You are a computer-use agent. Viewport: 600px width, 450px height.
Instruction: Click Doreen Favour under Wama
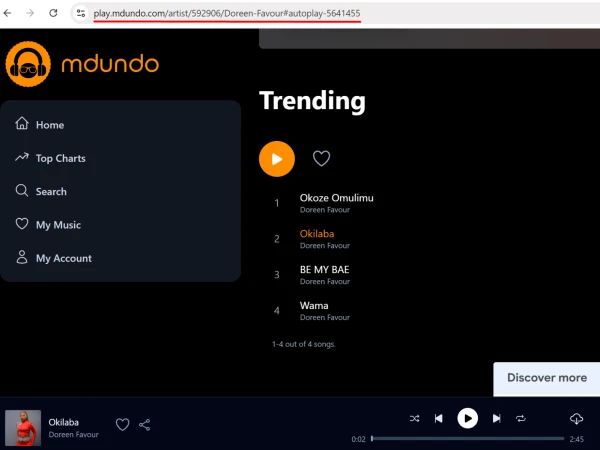(325, 317)
